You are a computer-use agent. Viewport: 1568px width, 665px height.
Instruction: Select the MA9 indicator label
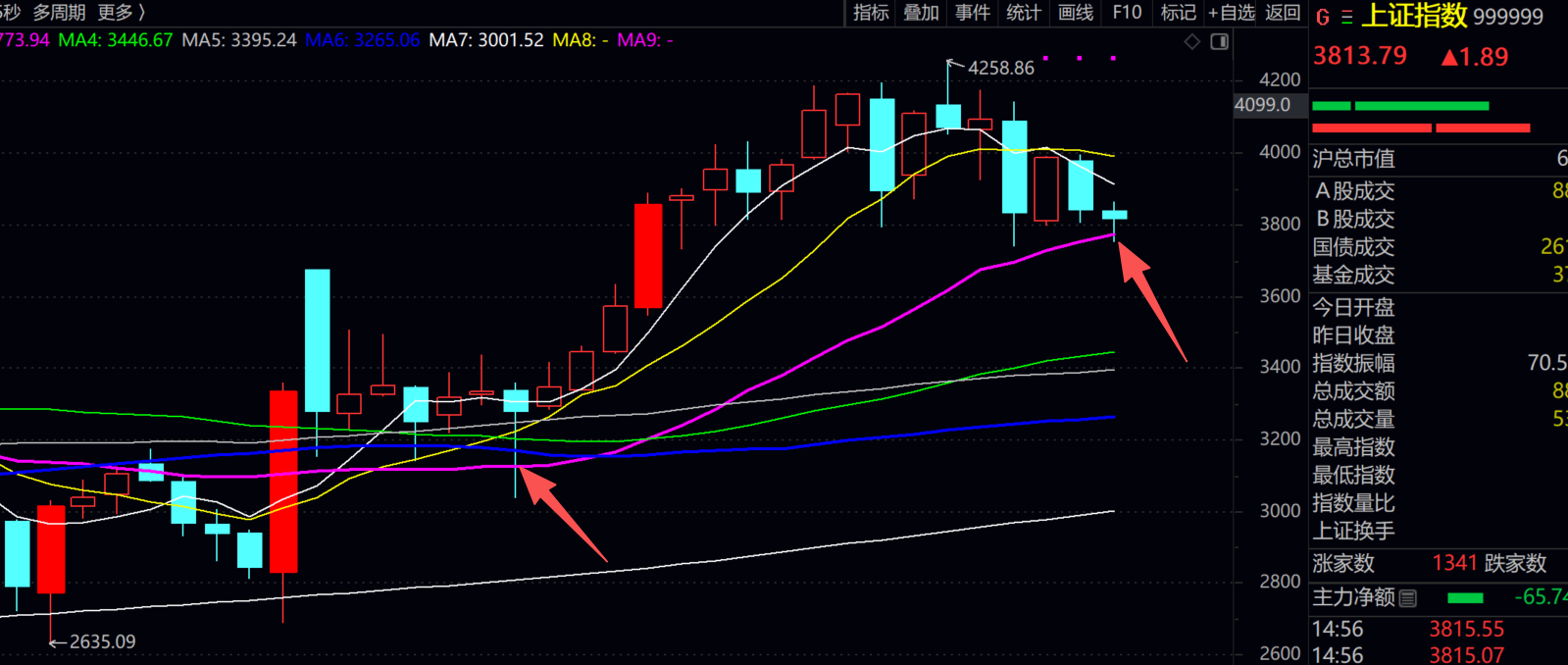(645, 40)
